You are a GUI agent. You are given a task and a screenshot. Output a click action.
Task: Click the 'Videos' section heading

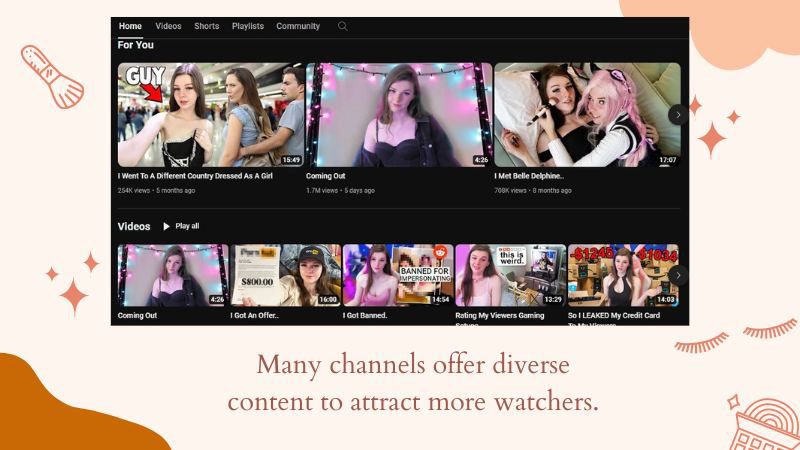tap(134, 227)
